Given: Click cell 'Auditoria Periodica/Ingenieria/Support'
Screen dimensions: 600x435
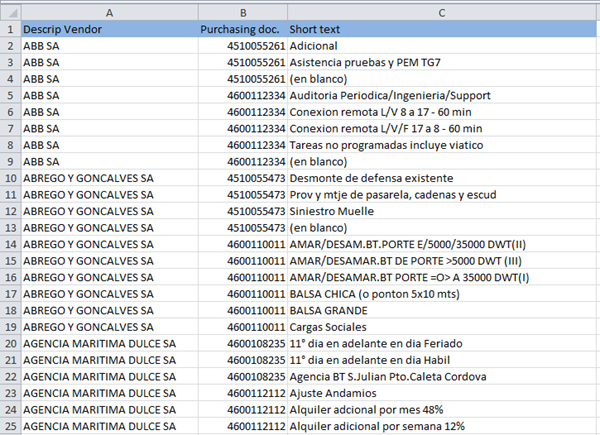Looking at the screenshot, I should (x=442, y=95).
